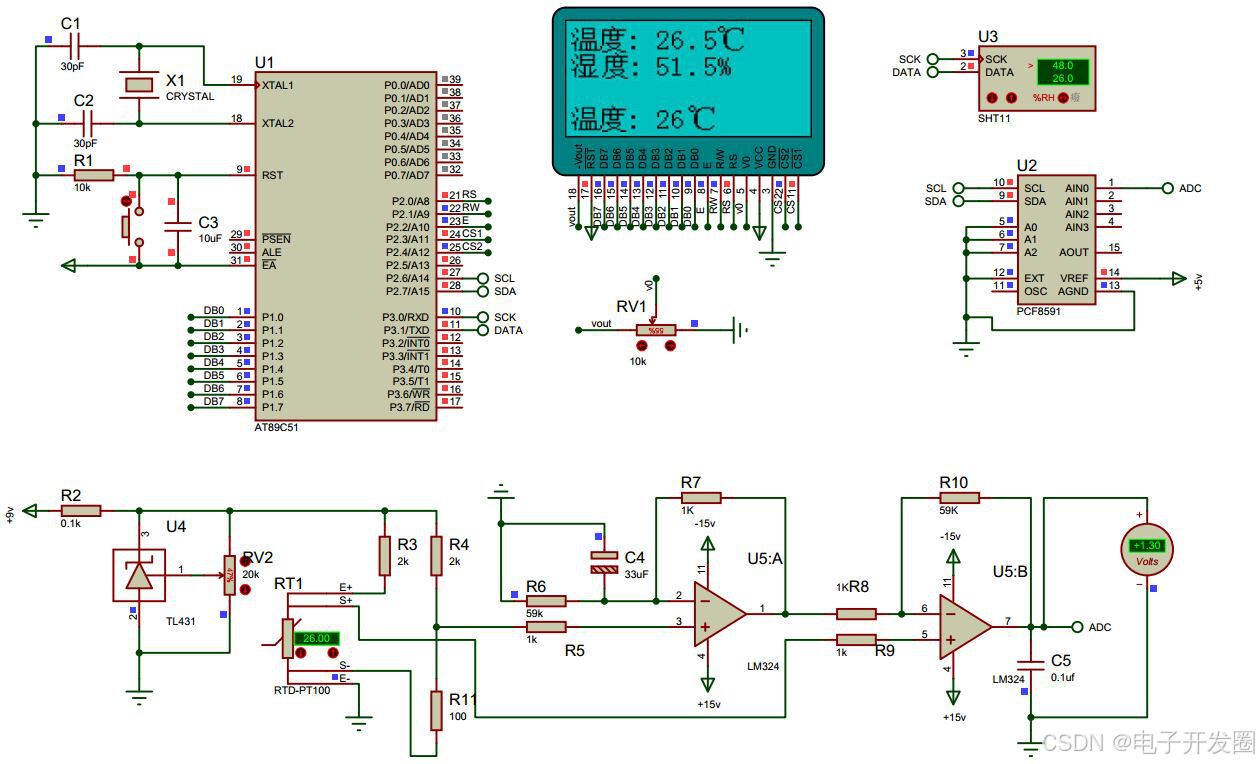
Task: Select the TL431 U4 regulator symbol
Action: 137,575
